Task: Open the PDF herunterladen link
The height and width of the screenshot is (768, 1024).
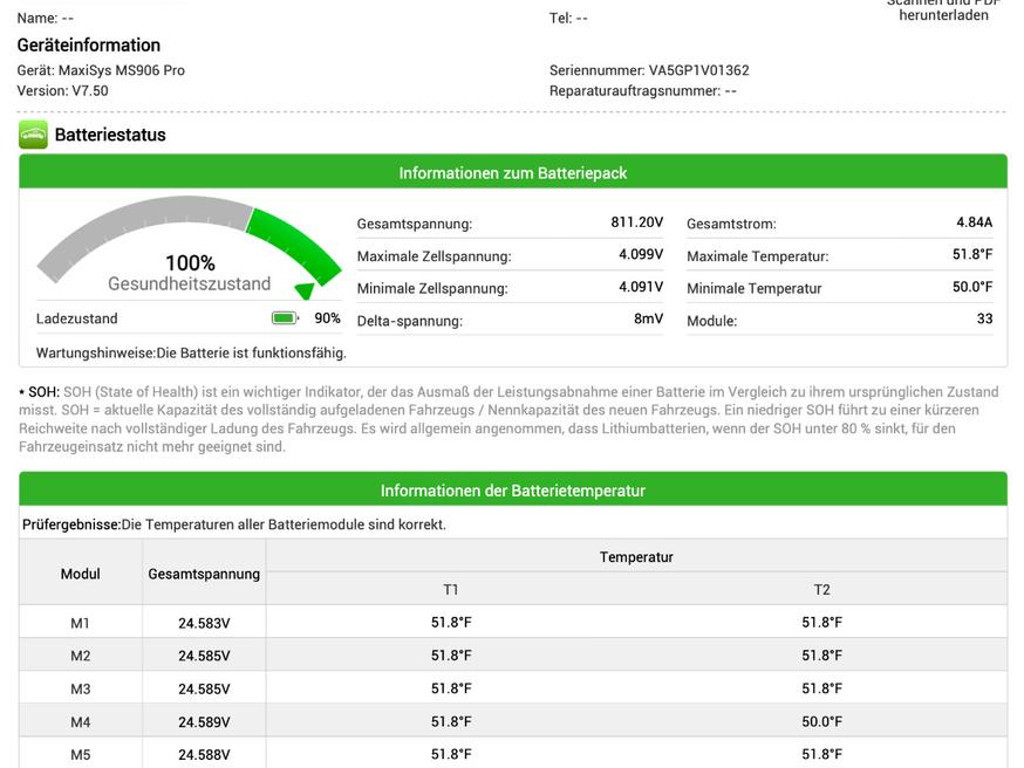Action: [x=943, y=11]
